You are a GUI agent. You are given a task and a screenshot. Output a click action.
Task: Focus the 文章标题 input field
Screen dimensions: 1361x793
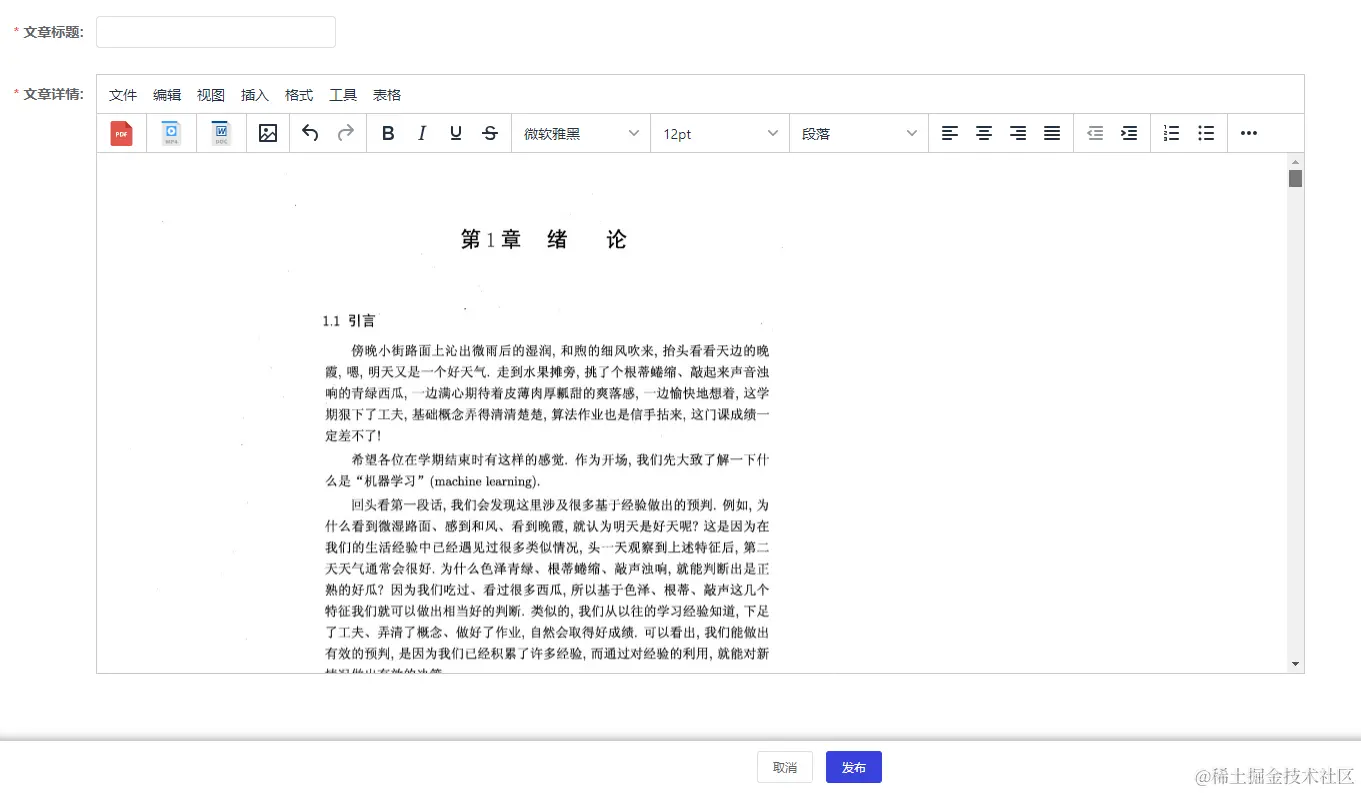(x=216, y=32)
